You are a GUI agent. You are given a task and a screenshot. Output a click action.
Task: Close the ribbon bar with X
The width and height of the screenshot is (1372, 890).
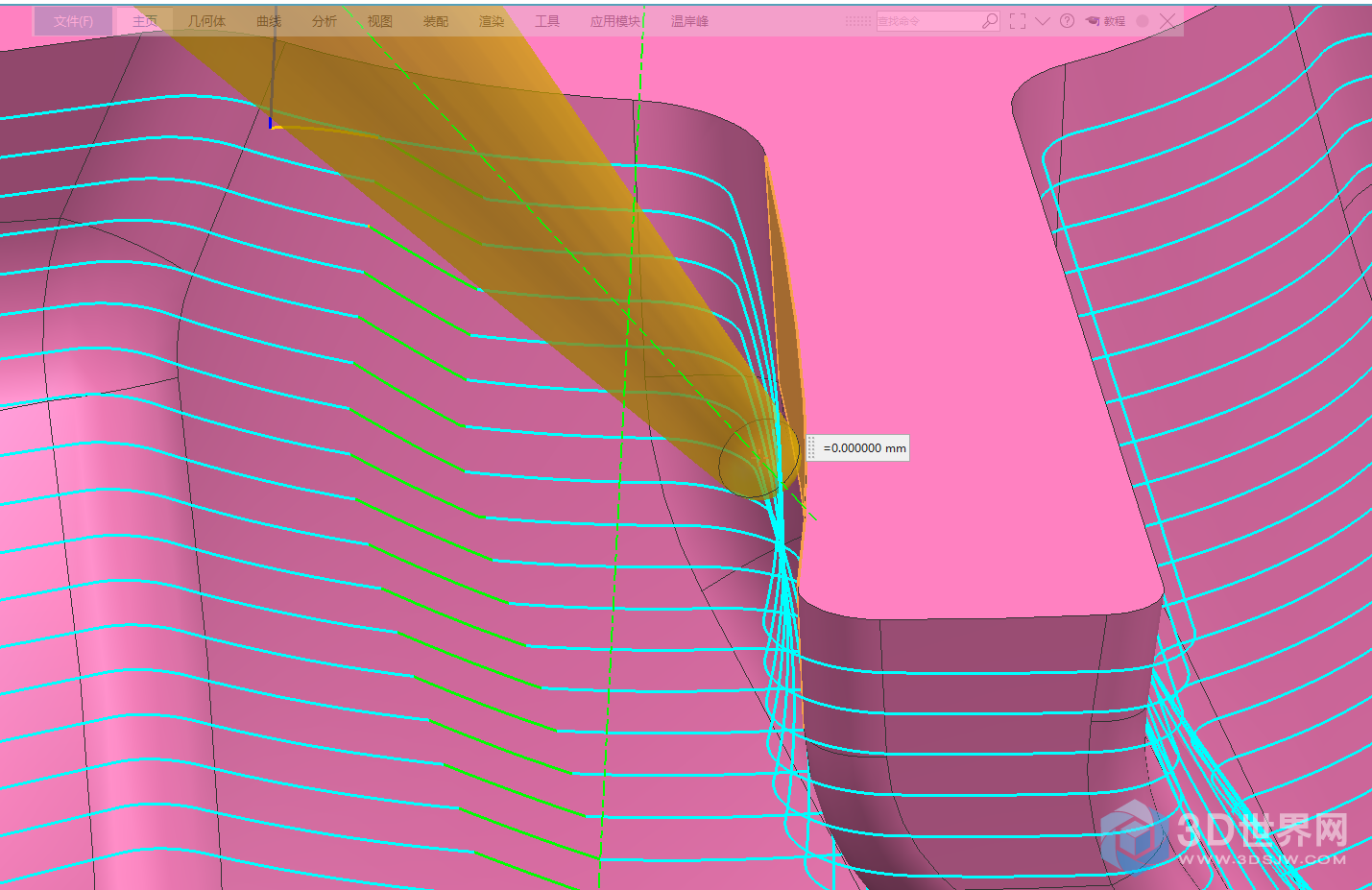tap(1167, 21)
